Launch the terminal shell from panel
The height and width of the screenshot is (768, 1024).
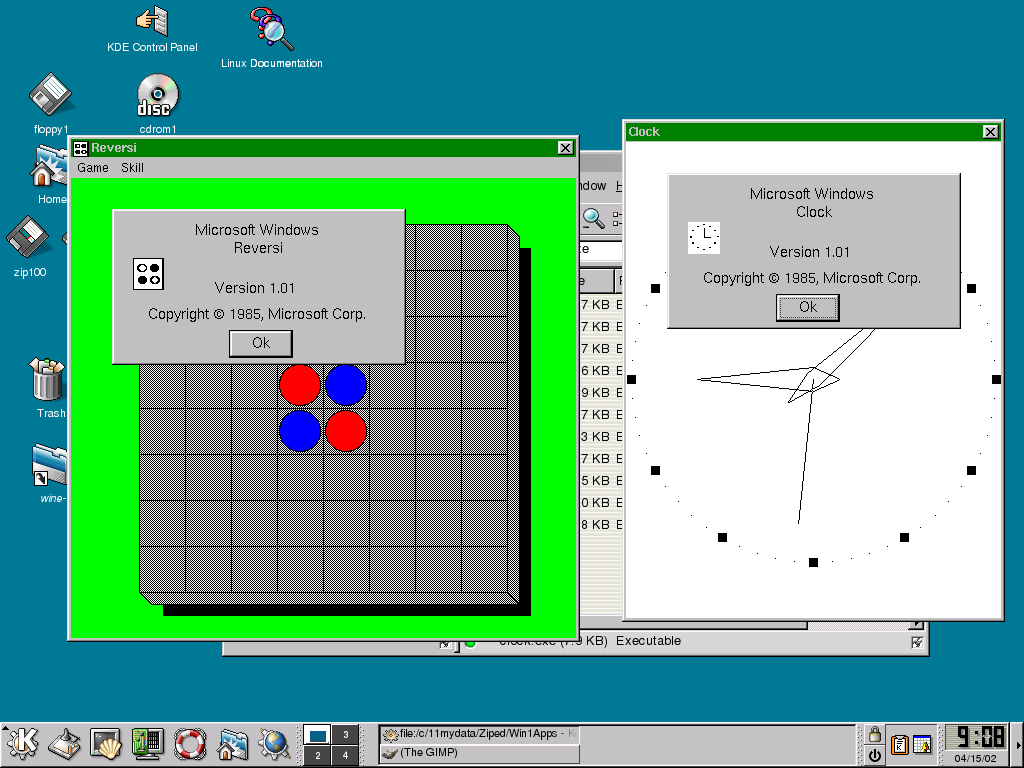pos(106,744)
